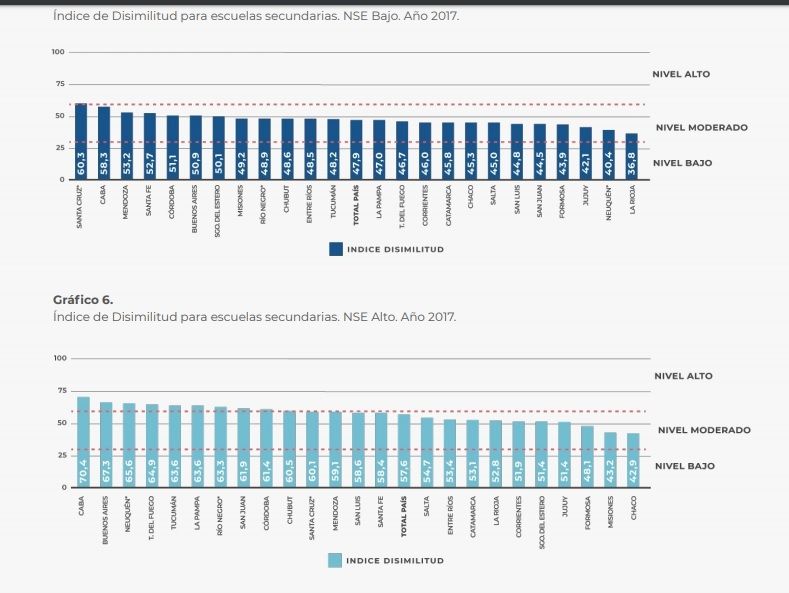
Task: Select the Total País bar labeled 47,9
Action: click(x=356, y=150)
